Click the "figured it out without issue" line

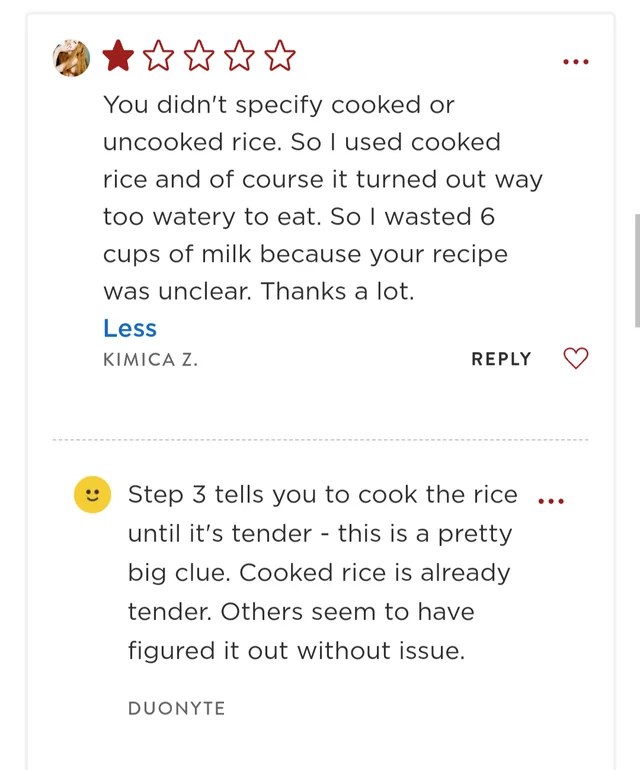(296, 650)
